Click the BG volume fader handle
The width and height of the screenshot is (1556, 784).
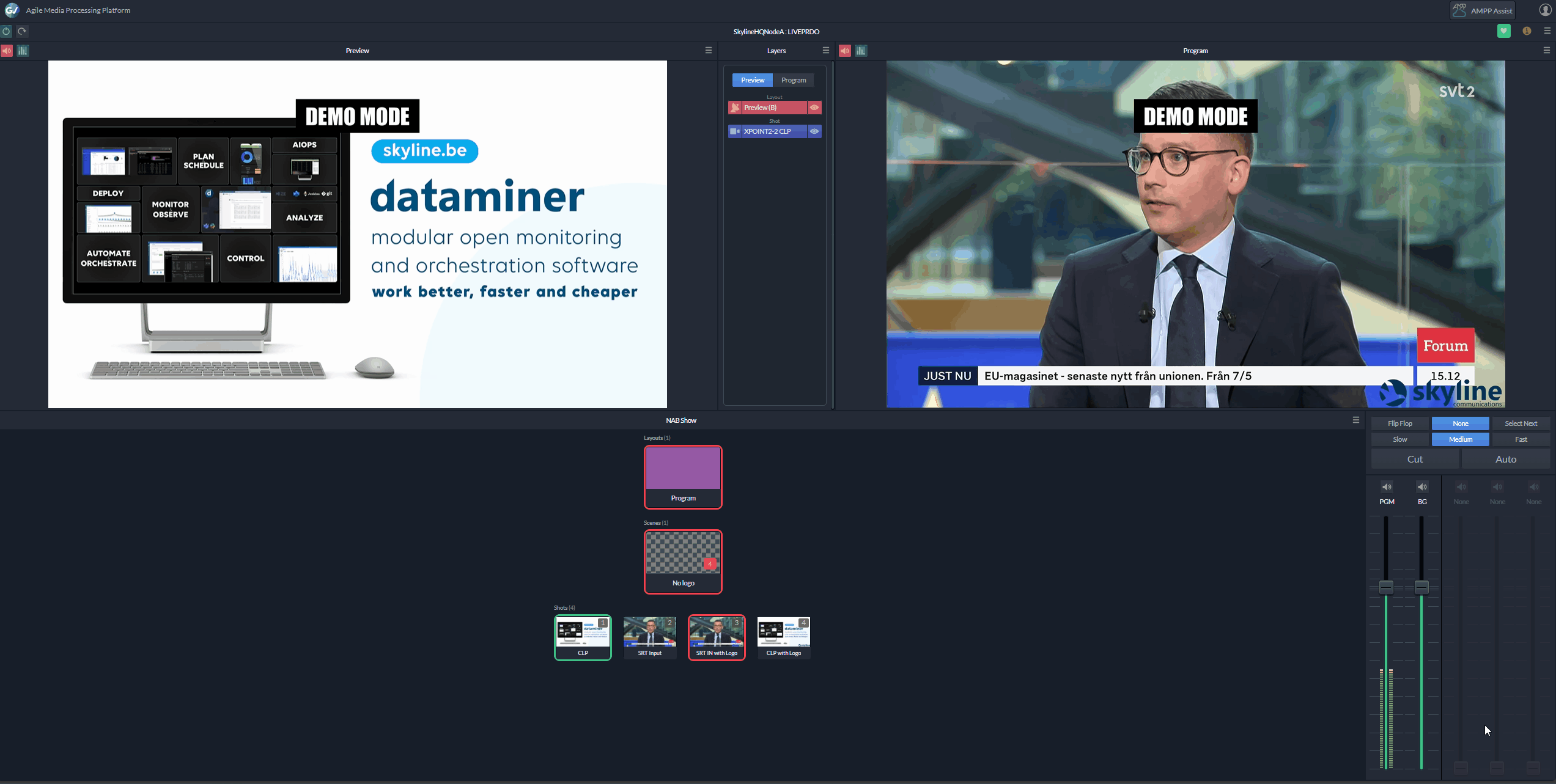1421,587
